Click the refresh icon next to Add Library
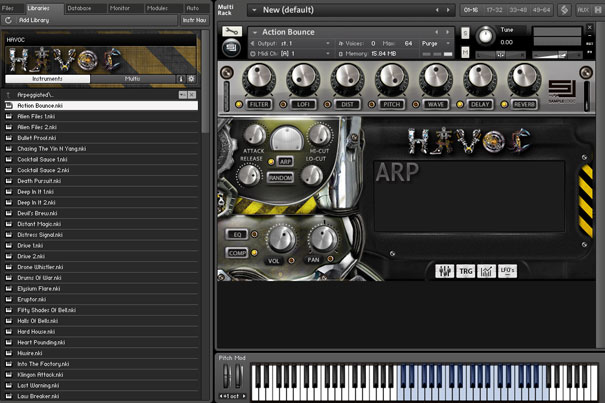The image size is (605, 403). tap(9, 19)
